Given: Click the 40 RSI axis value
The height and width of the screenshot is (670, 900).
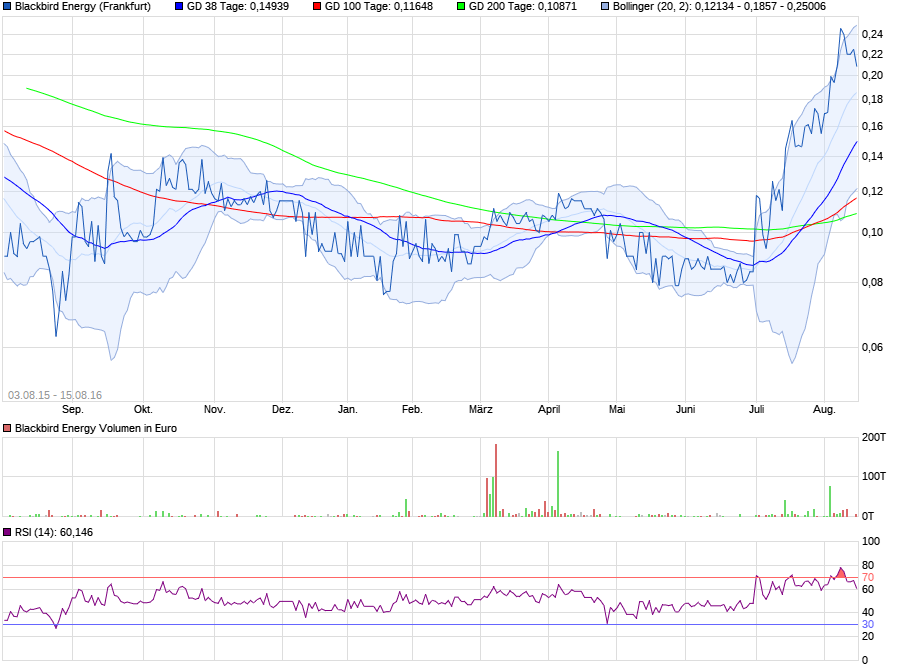Looking at the screenshot, I should point(868,613).
